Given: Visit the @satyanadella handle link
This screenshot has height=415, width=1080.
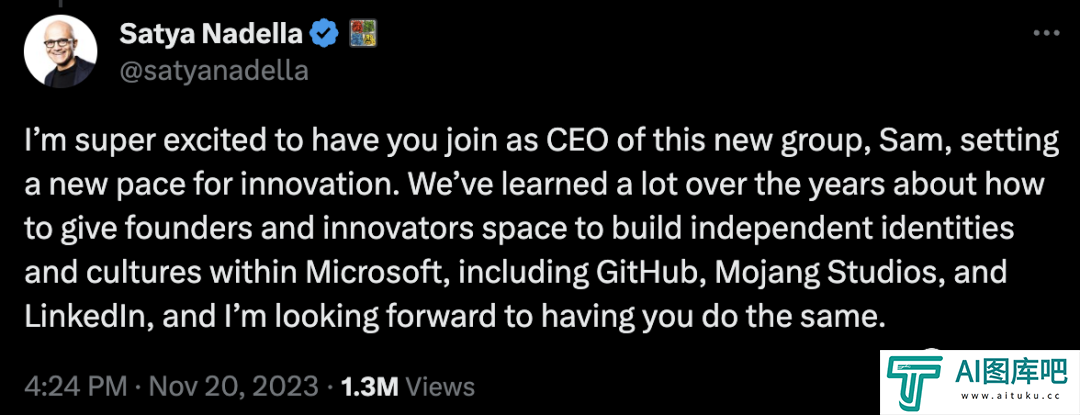Looking at the screenshot, I should 214,71.
